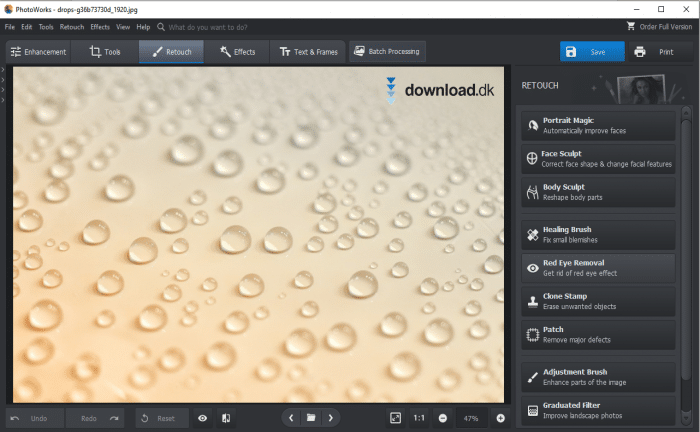Open the Graduated Filter tool

600,410
